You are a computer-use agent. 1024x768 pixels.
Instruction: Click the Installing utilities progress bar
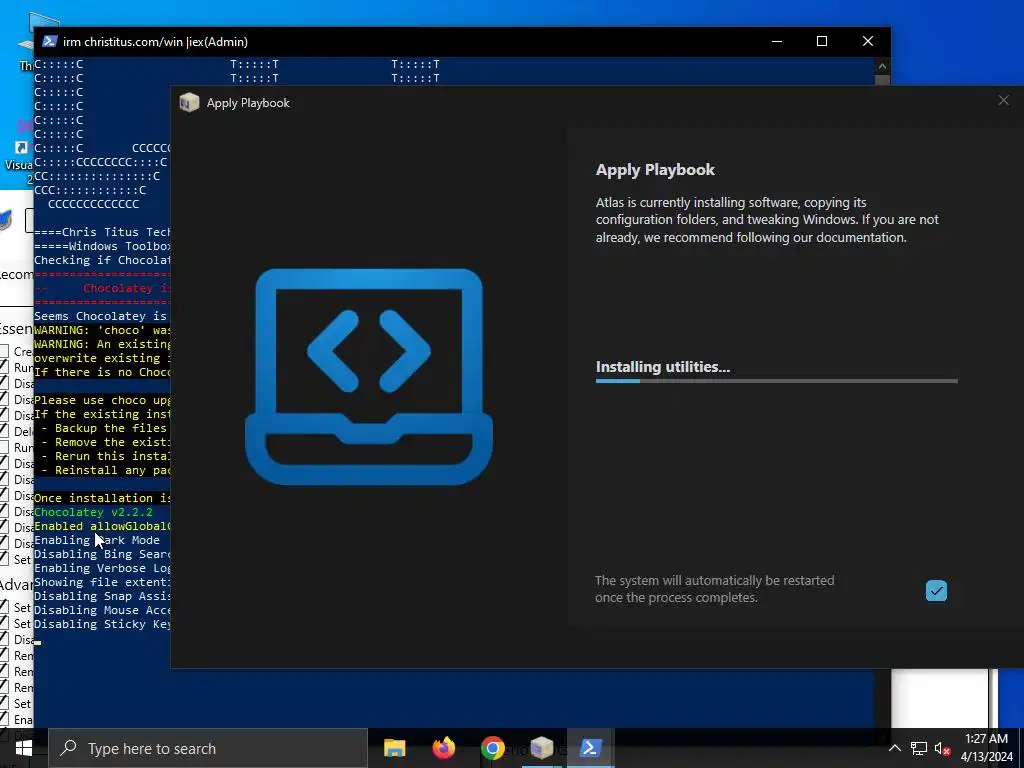coord(776,381)
